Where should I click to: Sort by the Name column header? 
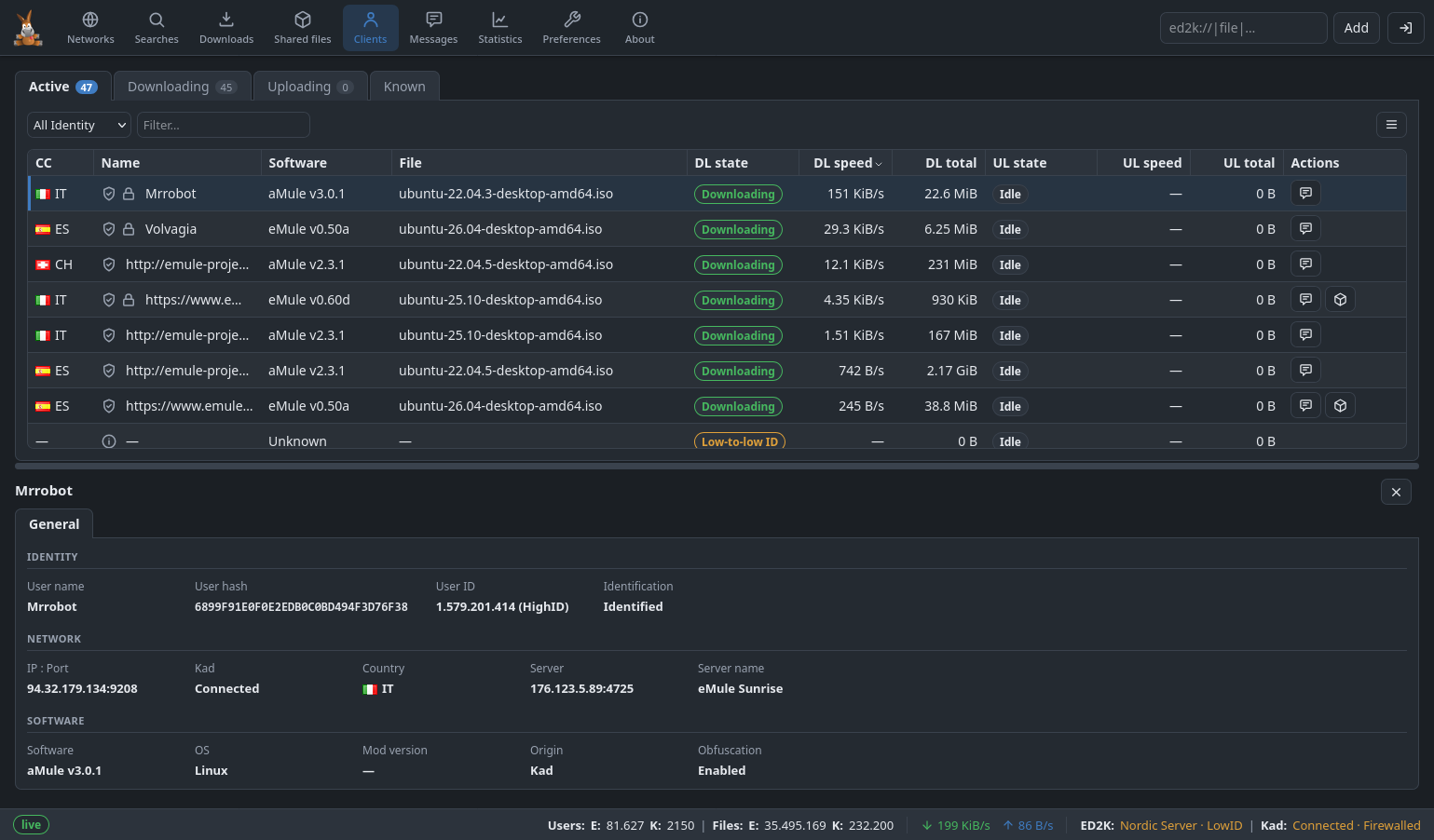(177, 163)
